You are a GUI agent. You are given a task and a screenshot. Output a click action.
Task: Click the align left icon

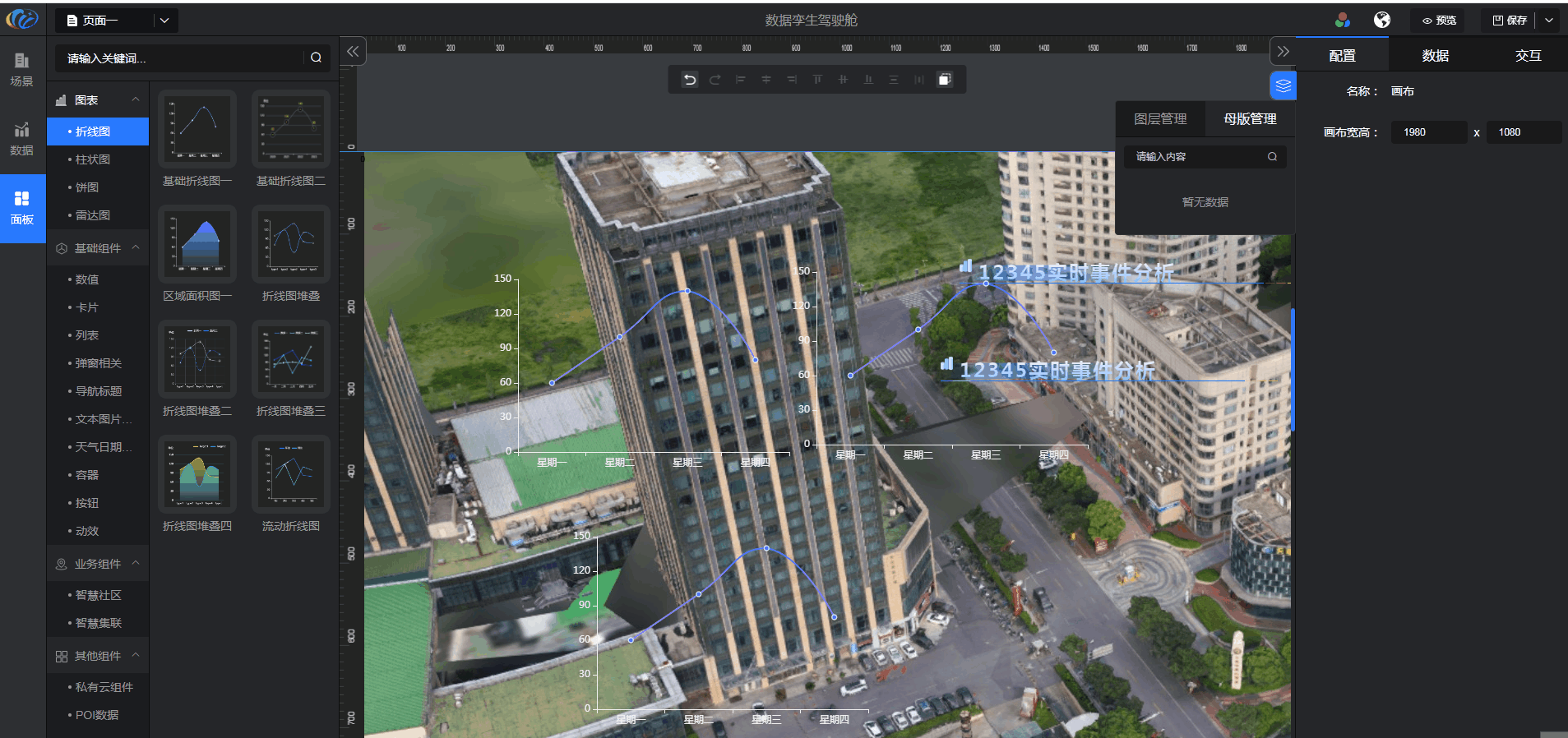[741, 80]
